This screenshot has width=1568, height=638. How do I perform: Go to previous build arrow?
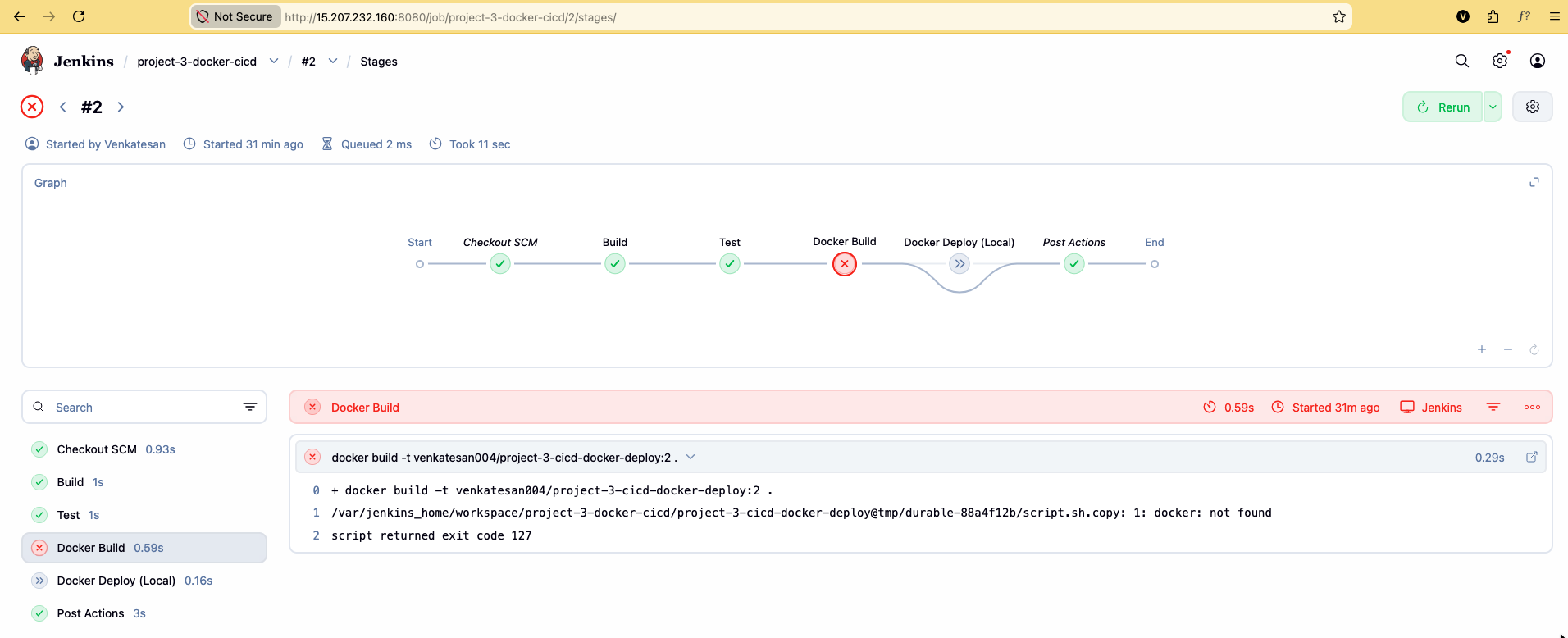63,107
